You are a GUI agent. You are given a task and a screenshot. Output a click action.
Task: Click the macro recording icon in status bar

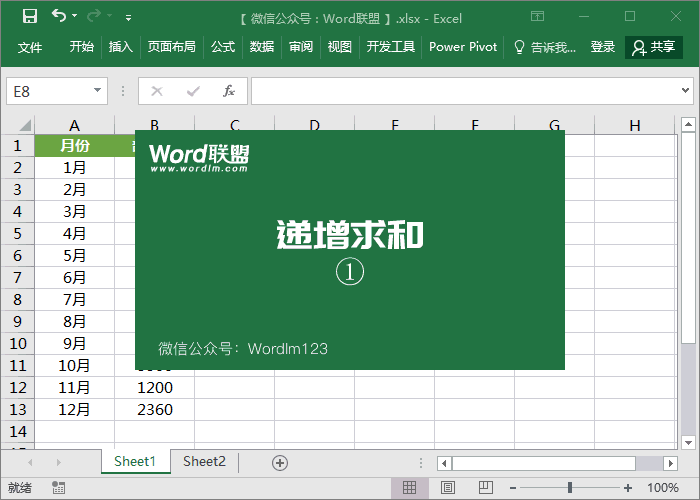pos(59,488)
